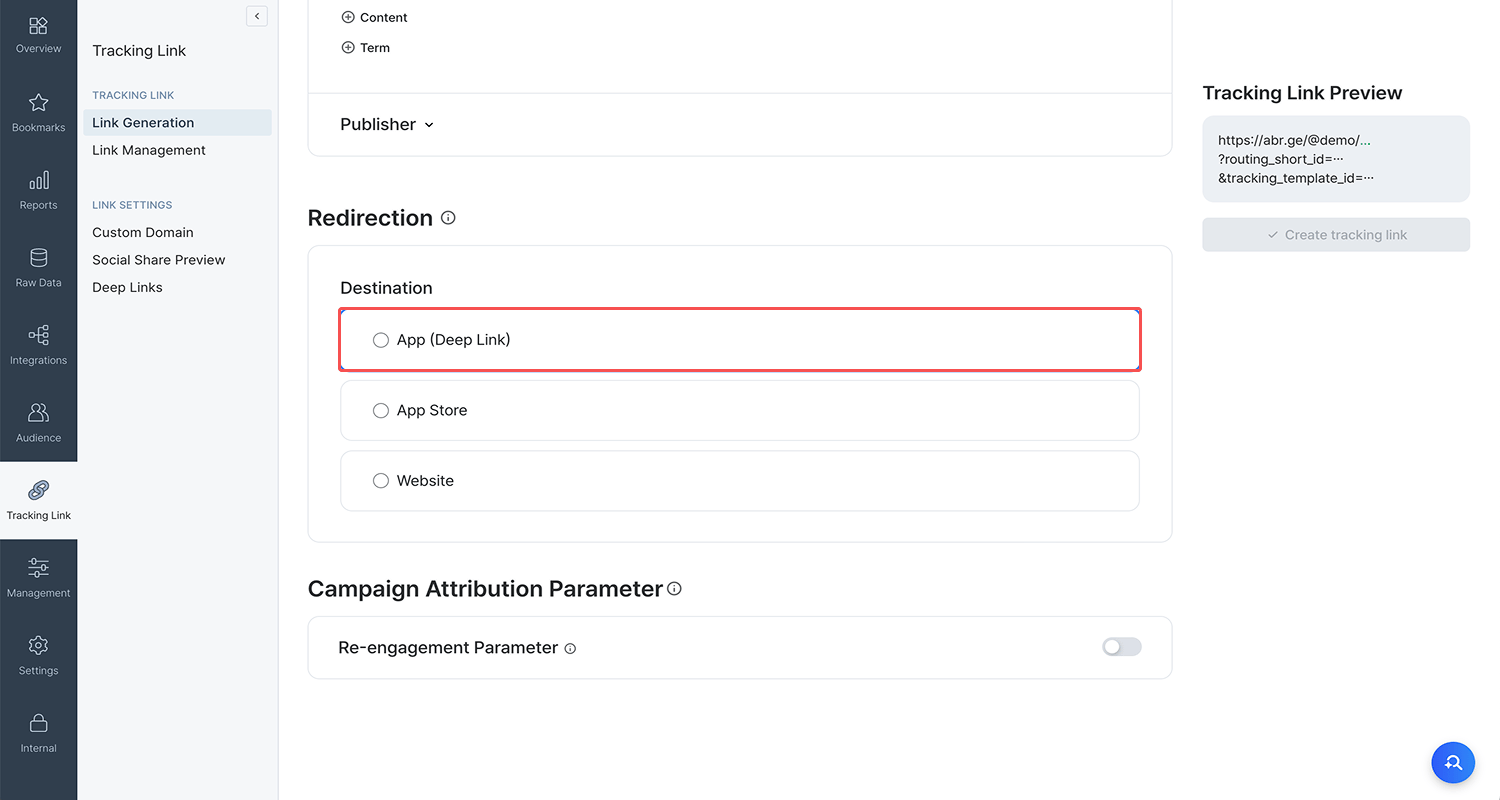Open Reports bar chart icon

[x=38, y=180]
